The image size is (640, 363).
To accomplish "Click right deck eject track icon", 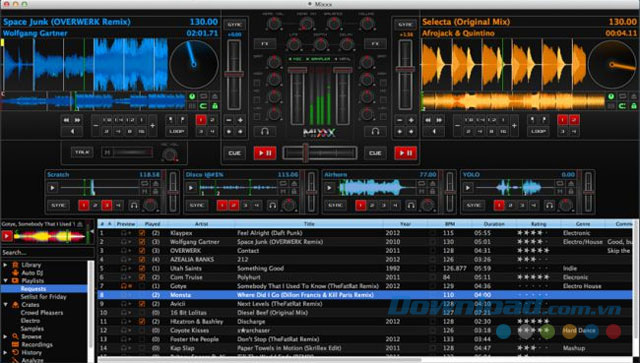I will click(633, 96).
